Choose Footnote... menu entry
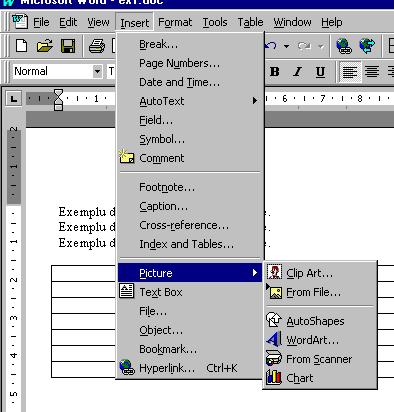The height and width of the screenshot is (412, 394). click(190, 187)
